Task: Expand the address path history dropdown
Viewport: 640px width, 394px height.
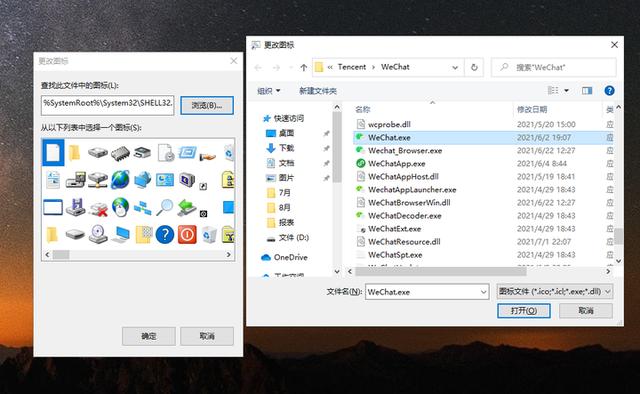Action: [455, 68]
